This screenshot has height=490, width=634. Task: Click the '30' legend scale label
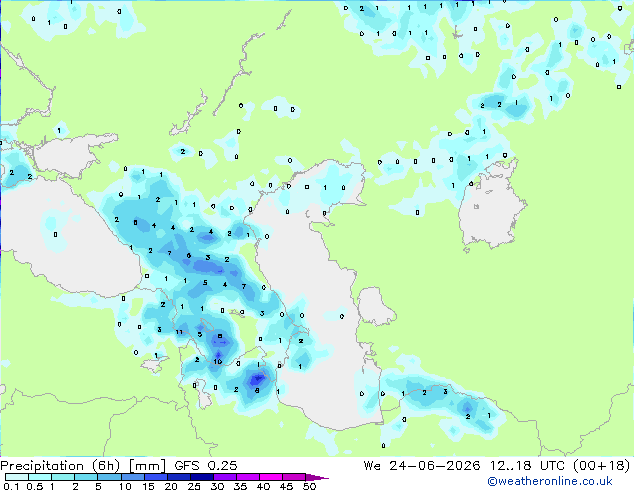pos(217,486)
